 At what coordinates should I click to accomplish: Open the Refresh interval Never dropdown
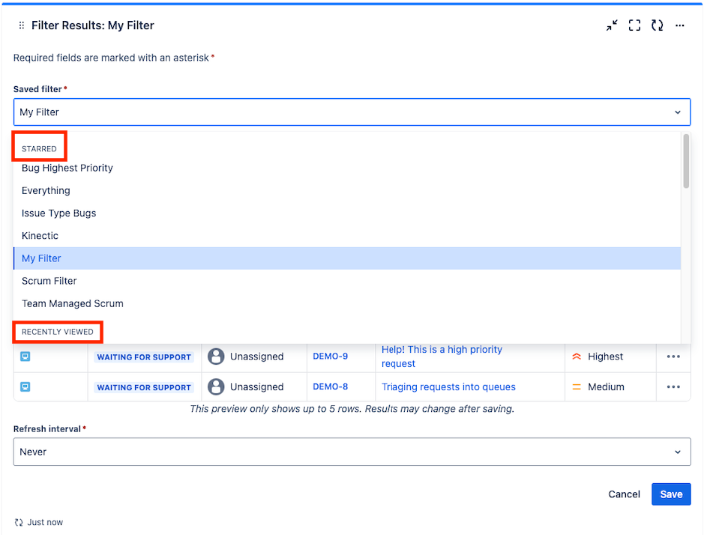(352, 452)
